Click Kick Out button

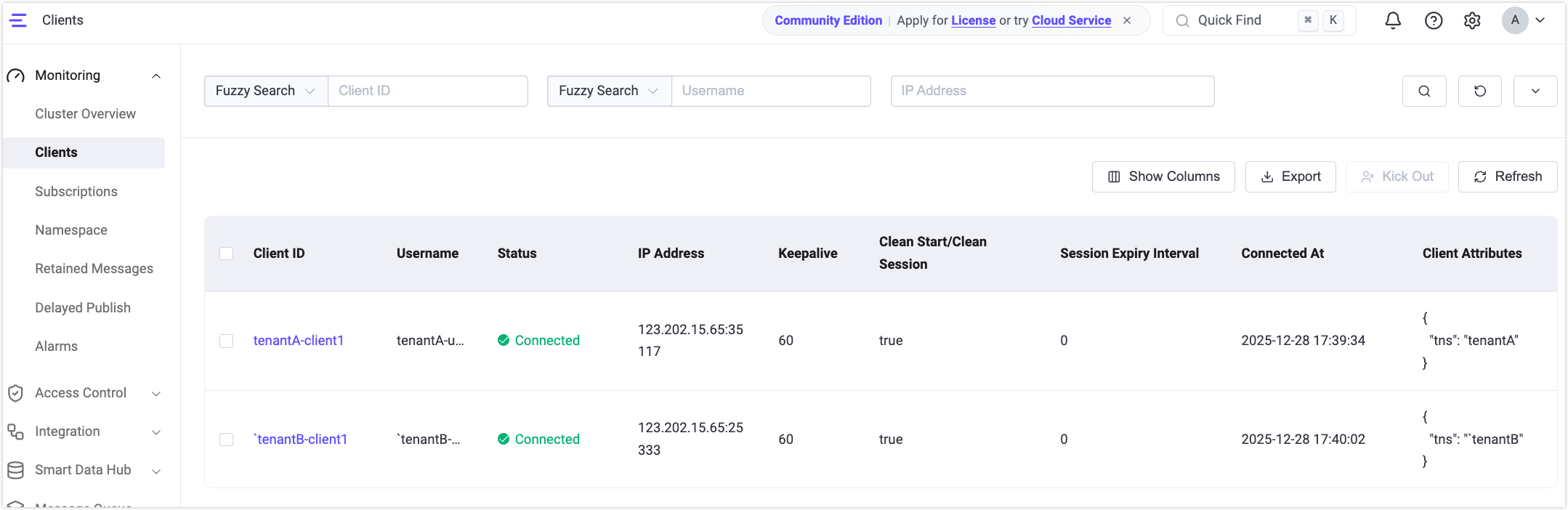point(1397,177)
